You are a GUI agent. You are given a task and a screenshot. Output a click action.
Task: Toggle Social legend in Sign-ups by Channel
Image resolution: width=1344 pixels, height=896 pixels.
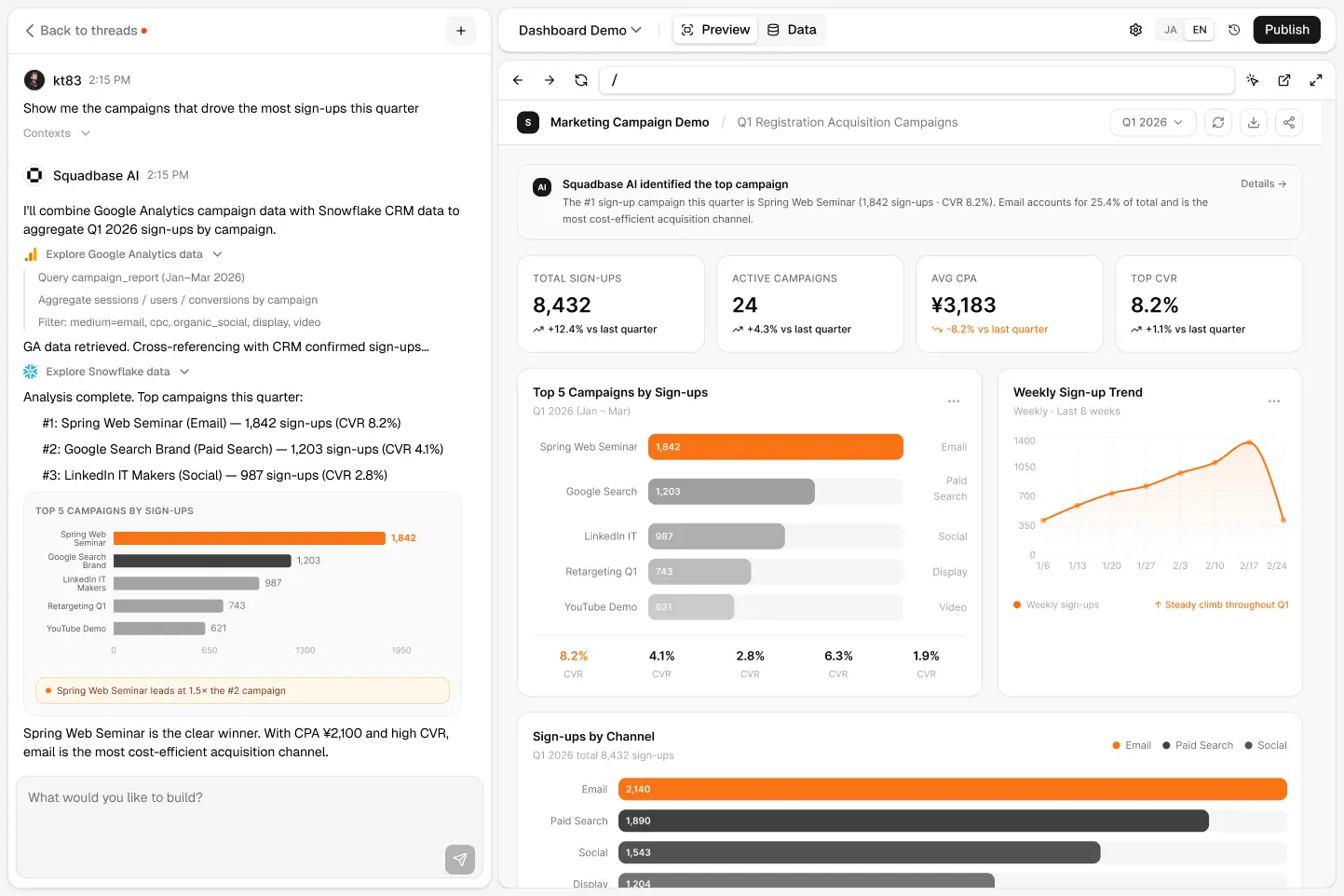click(x=1266, y=745)
